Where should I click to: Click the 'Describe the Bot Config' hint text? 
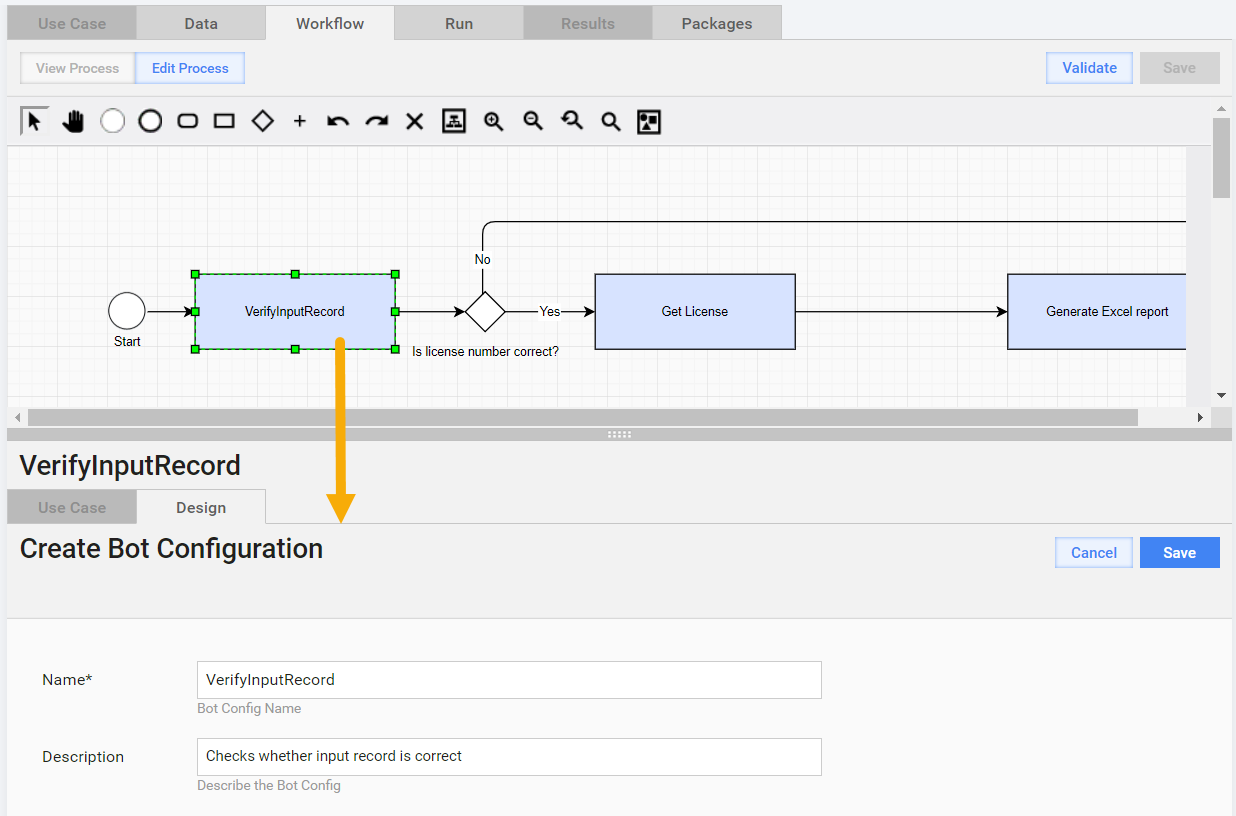[269, 785]
